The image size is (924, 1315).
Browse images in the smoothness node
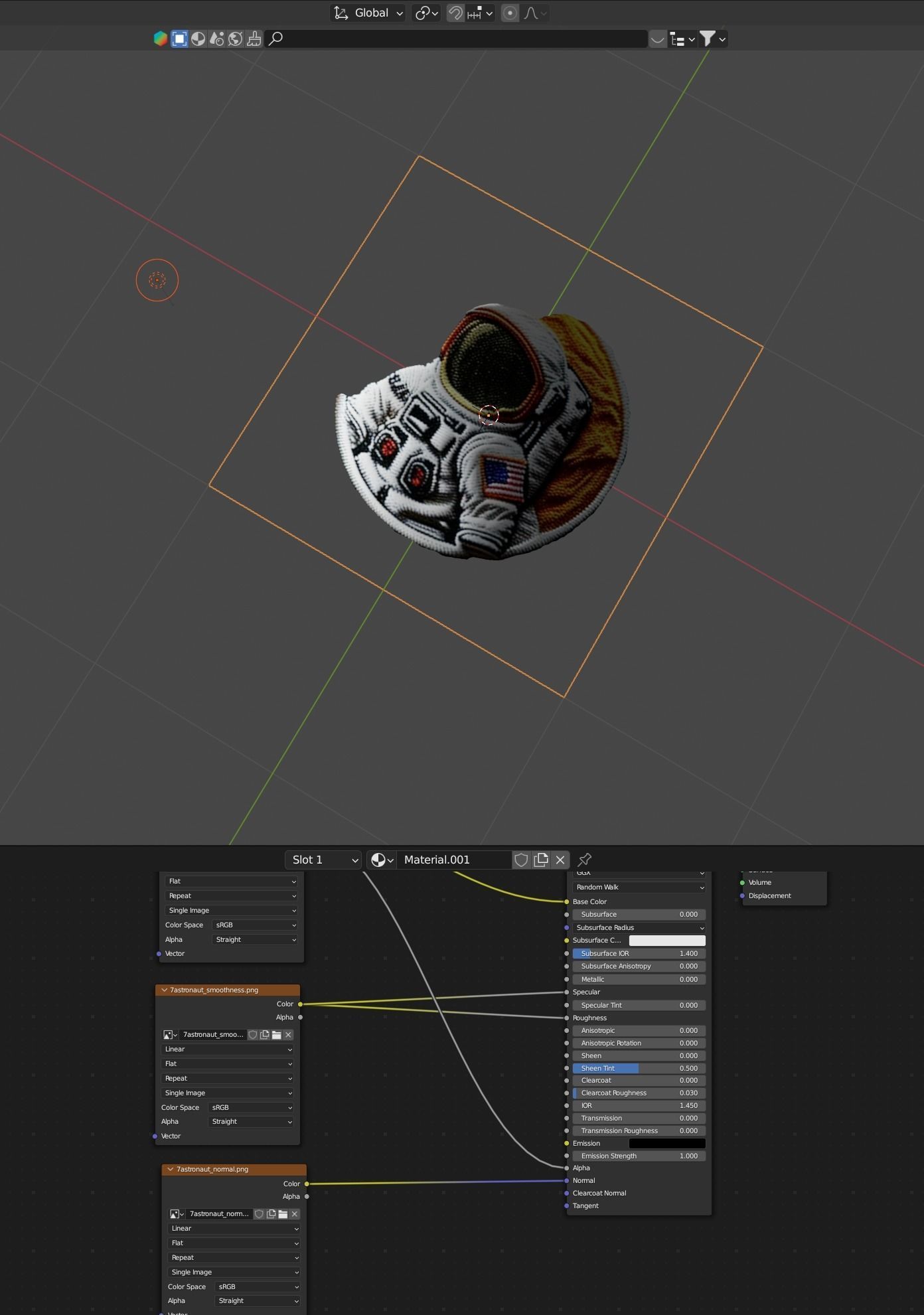[x=171, y=1034]
